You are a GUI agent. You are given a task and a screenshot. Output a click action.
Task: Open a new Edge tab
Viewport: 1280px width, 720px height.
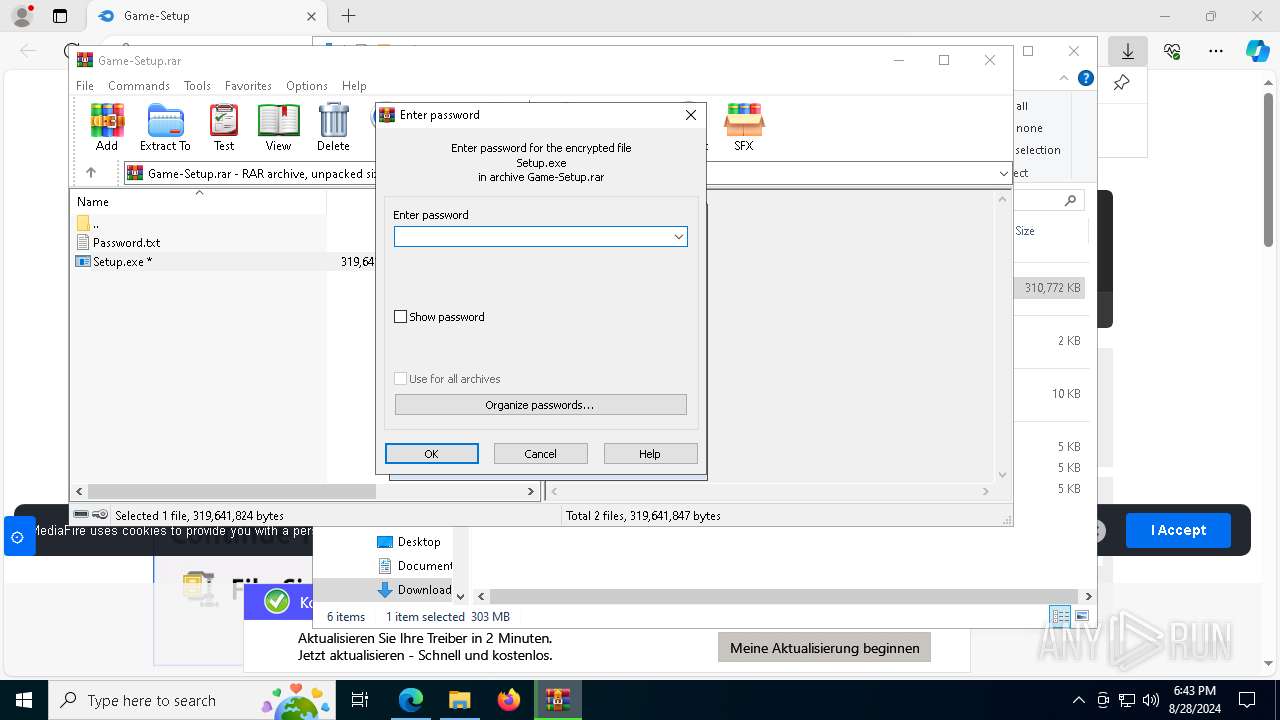(x=348, y=16)
